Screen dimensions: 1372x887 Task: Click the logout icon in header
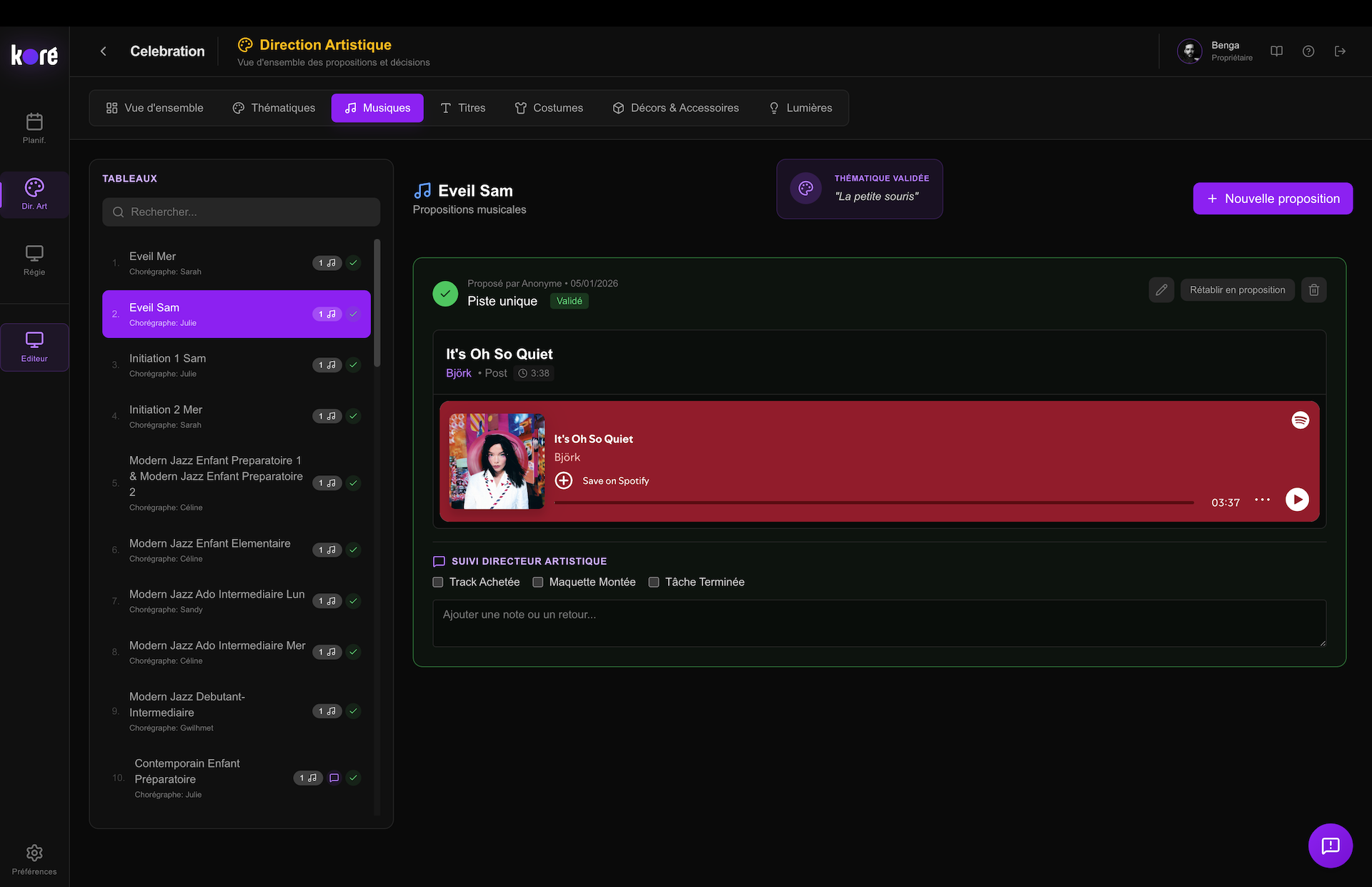coord(1340,51)
